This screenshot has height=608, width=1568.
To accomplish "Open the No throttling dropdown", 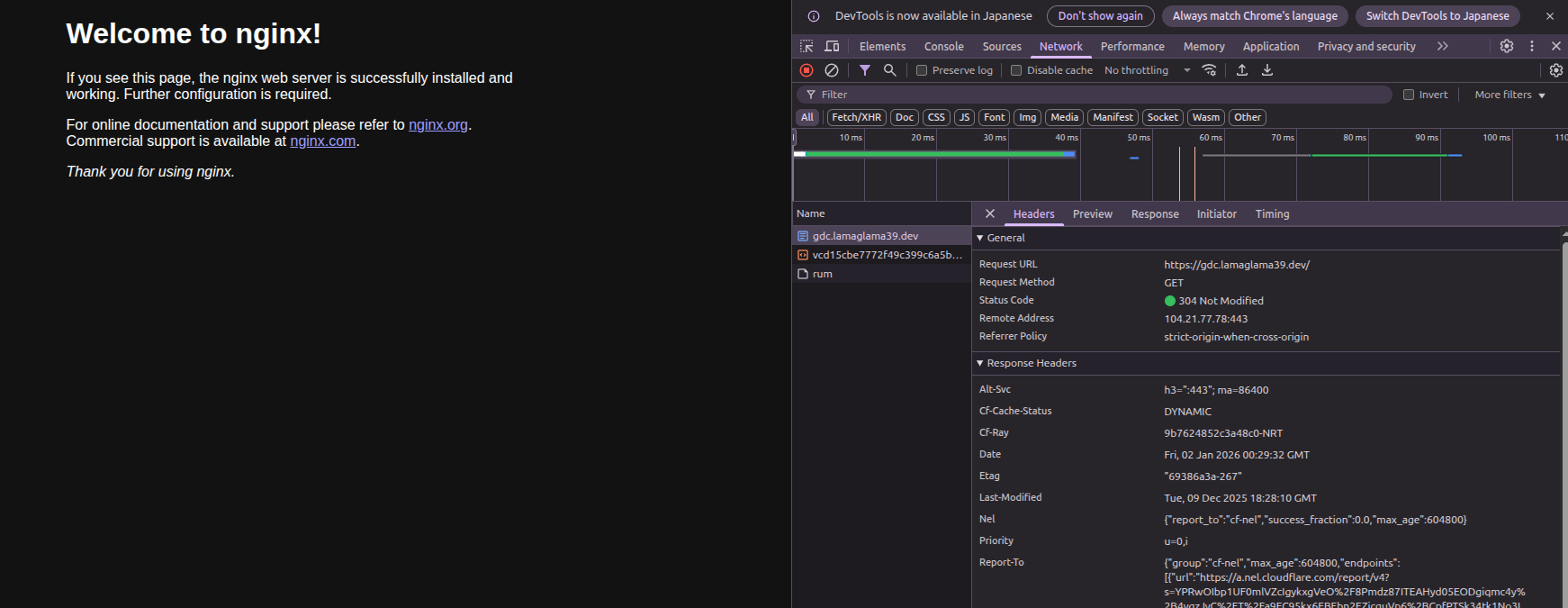I will tap(1148, 70).
